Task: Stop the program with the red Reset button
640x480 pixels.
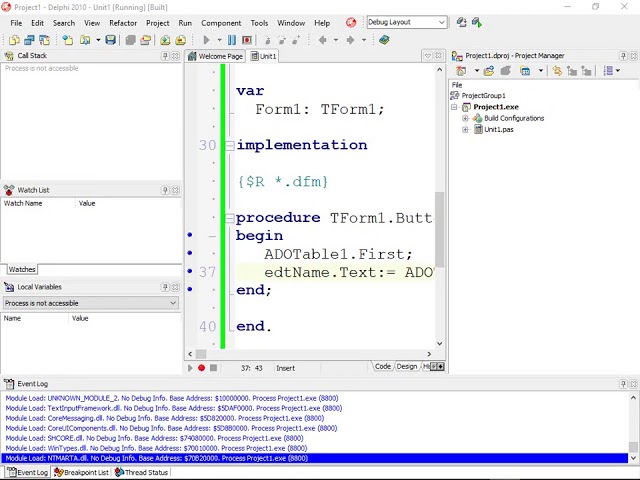Action: 247,40
